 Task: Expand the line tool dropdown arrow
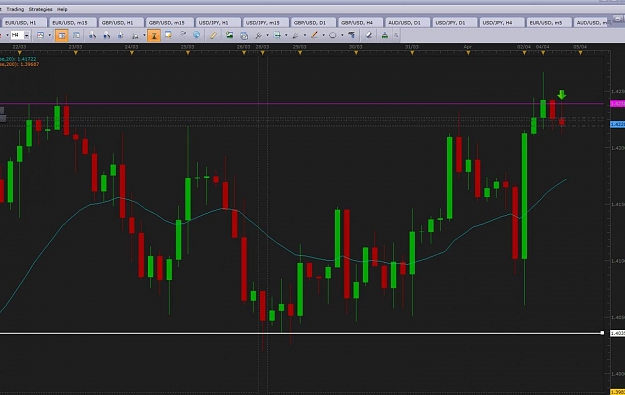[323, 35]
